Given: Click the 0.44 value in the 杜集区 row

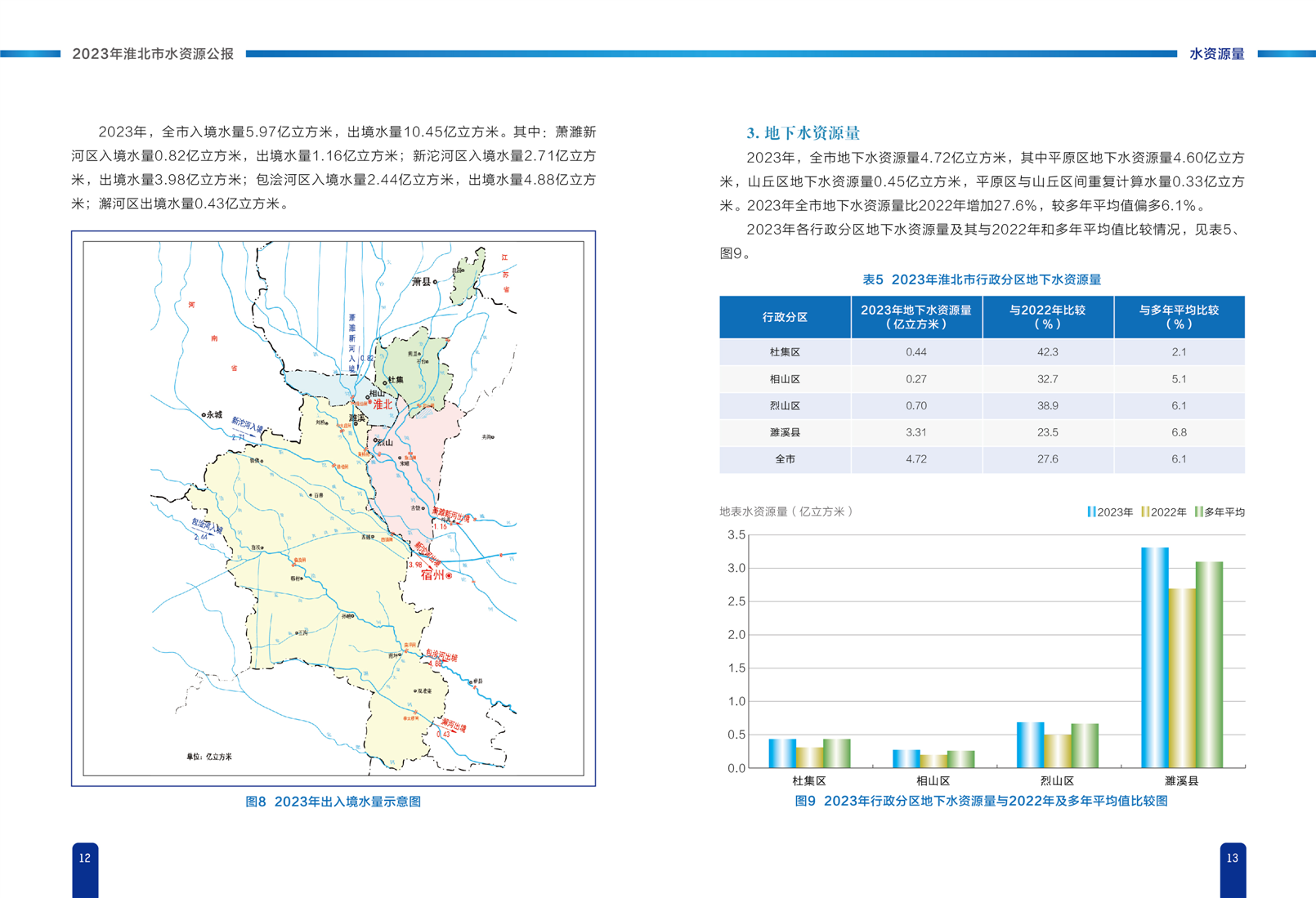Looking at the screenshot, I should point(916,352).
